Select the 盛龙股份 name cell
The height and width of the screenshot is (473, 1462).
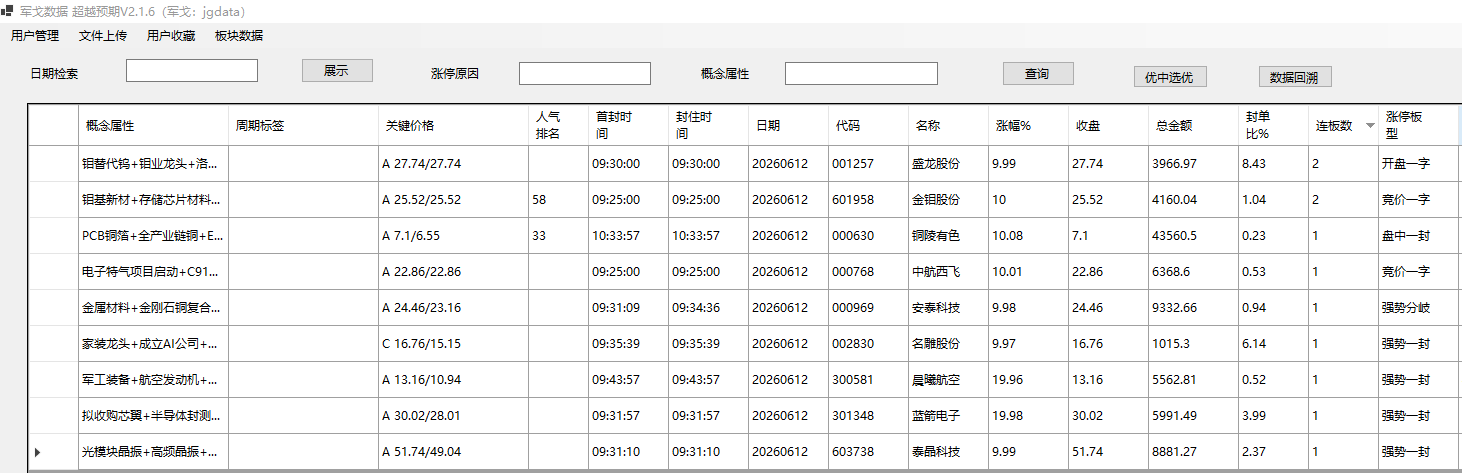[x=948, y=163]
